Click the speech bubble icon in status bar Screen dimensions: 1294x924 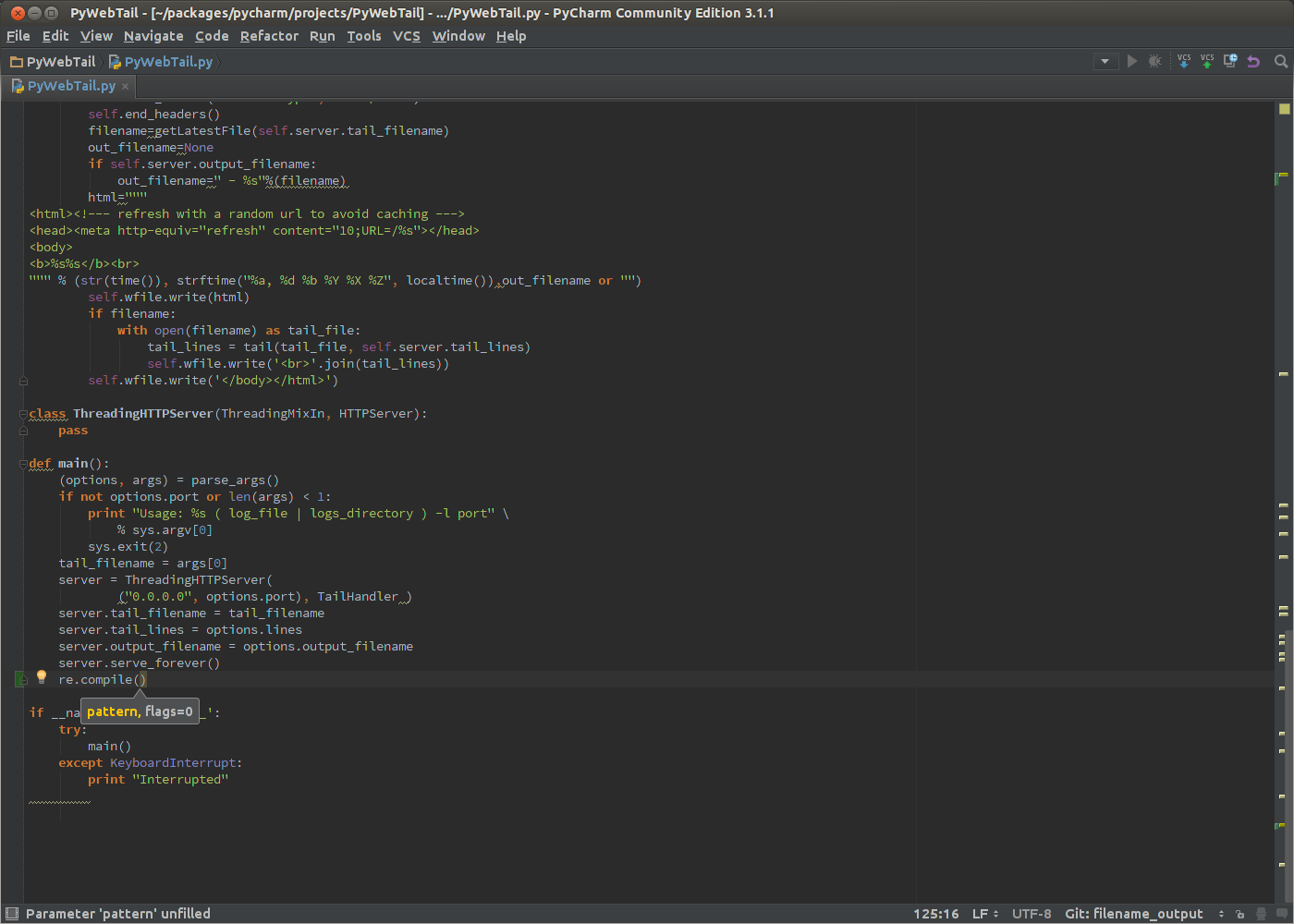click(x=1282, y=914)
